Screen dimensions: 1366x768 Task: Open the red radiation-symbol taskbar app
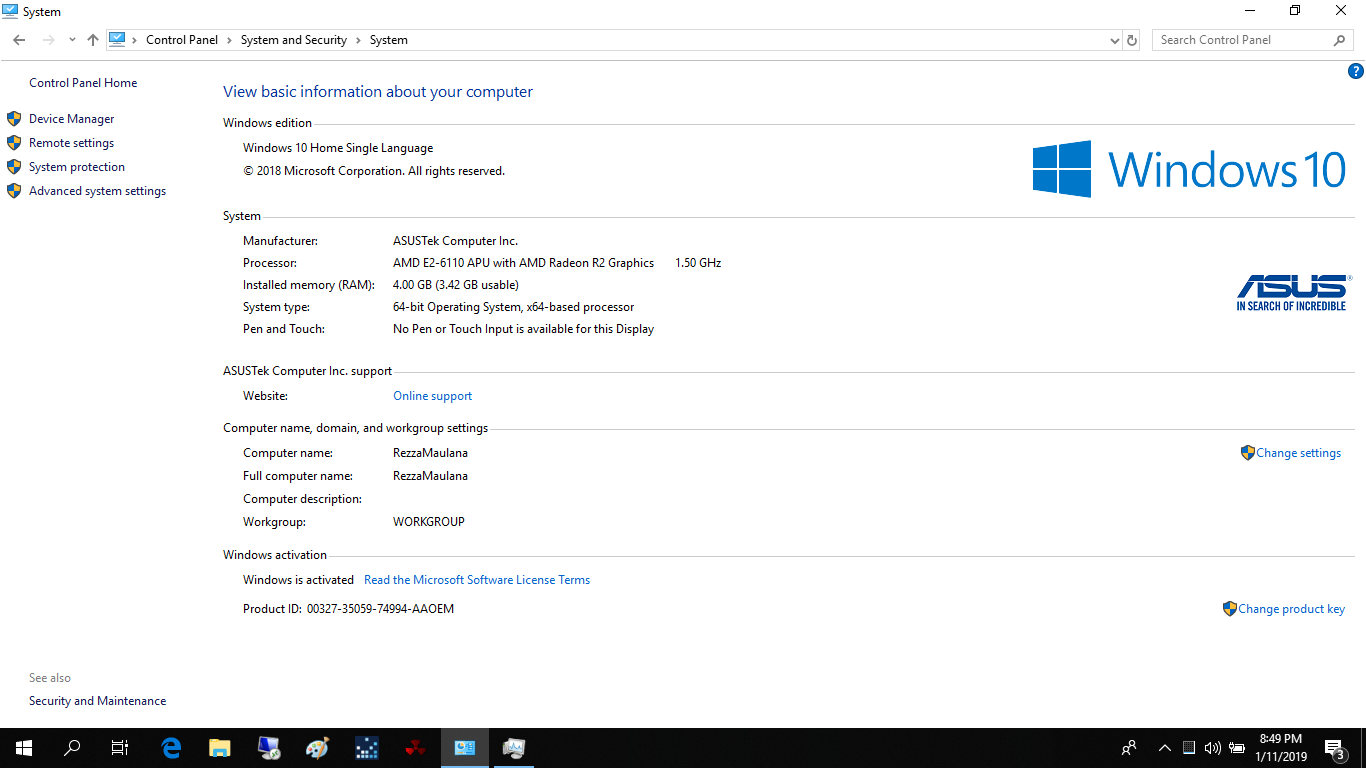[x=416, y=748]
